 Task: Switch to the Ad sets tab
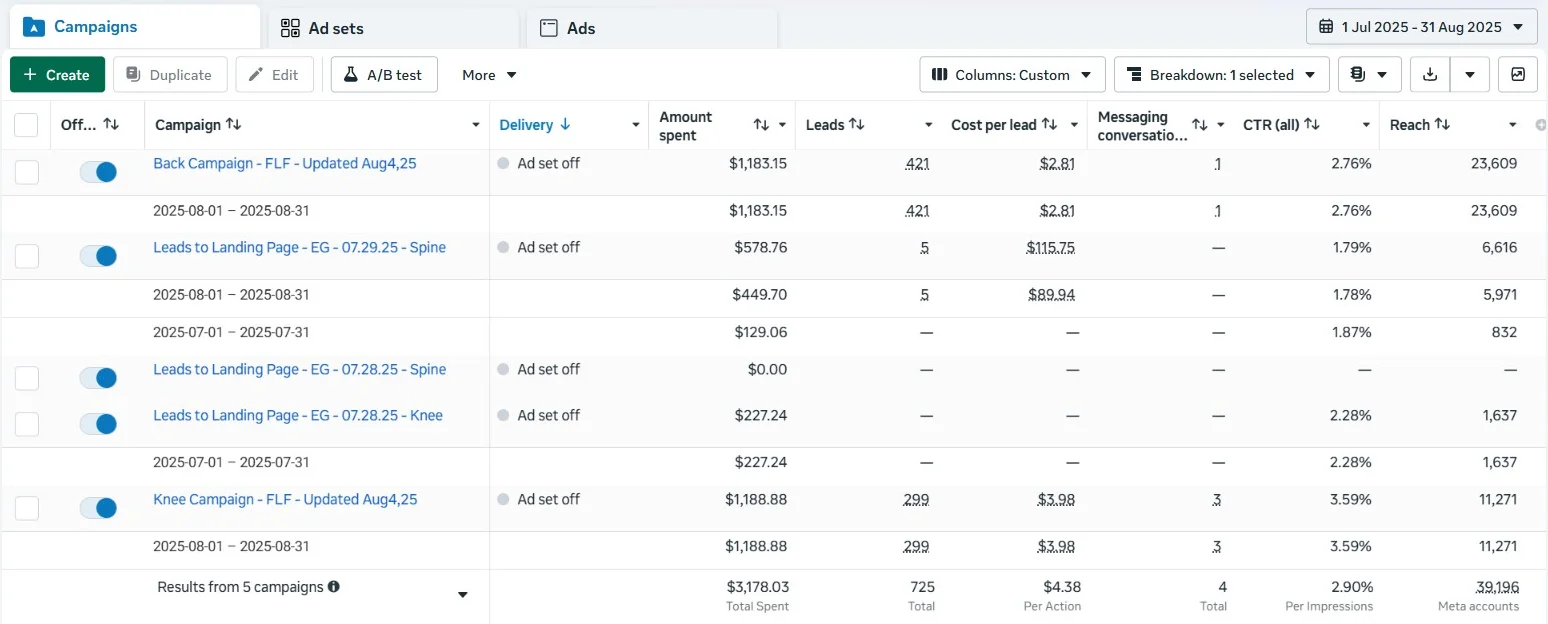click(394, 28)
